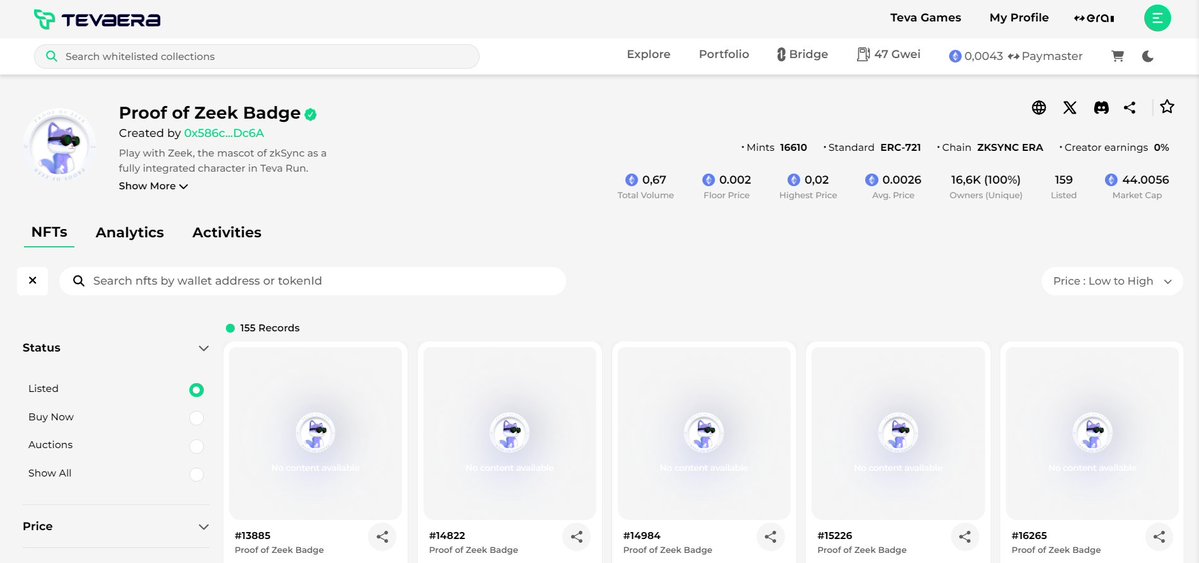Open NFT #15226 thumbnail

898,433
